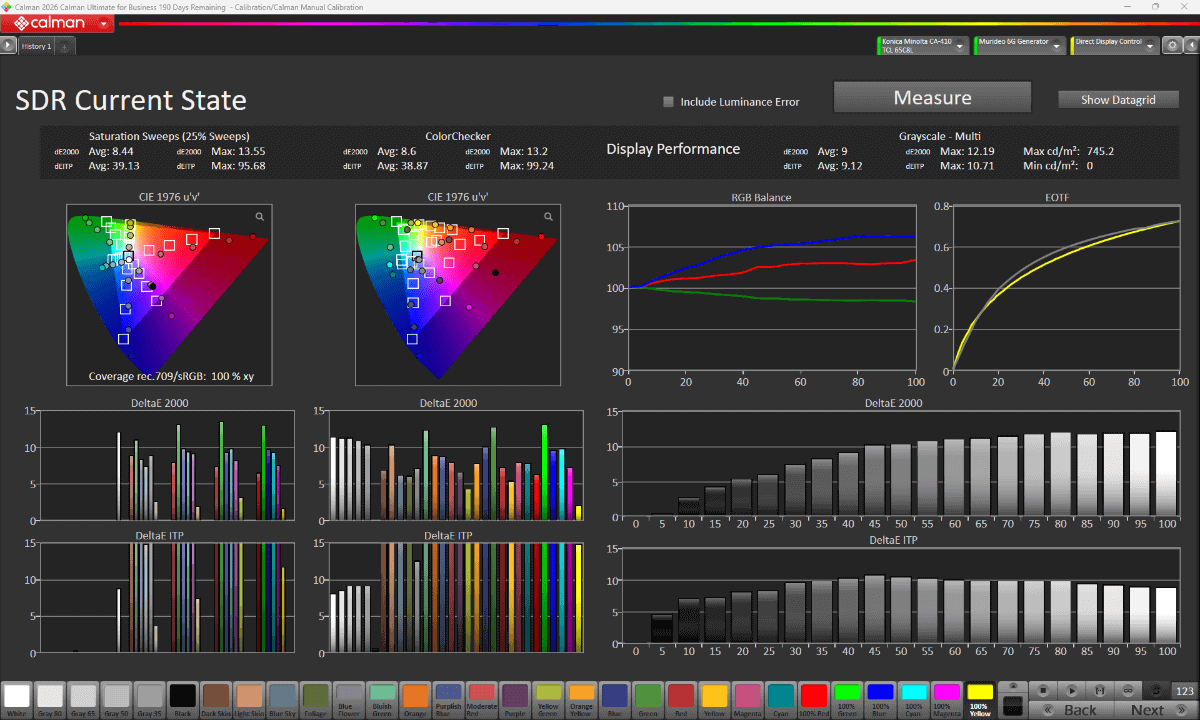1200x720 pixels.
Task: Select the Bluish Green patch
Action: [380, 698]
